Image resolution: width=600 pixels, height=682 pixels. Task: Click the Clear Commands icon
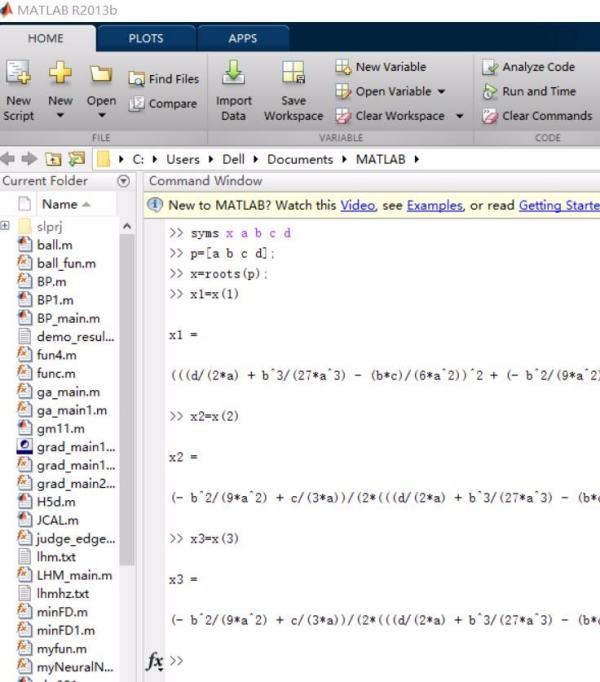pos(490,116)
